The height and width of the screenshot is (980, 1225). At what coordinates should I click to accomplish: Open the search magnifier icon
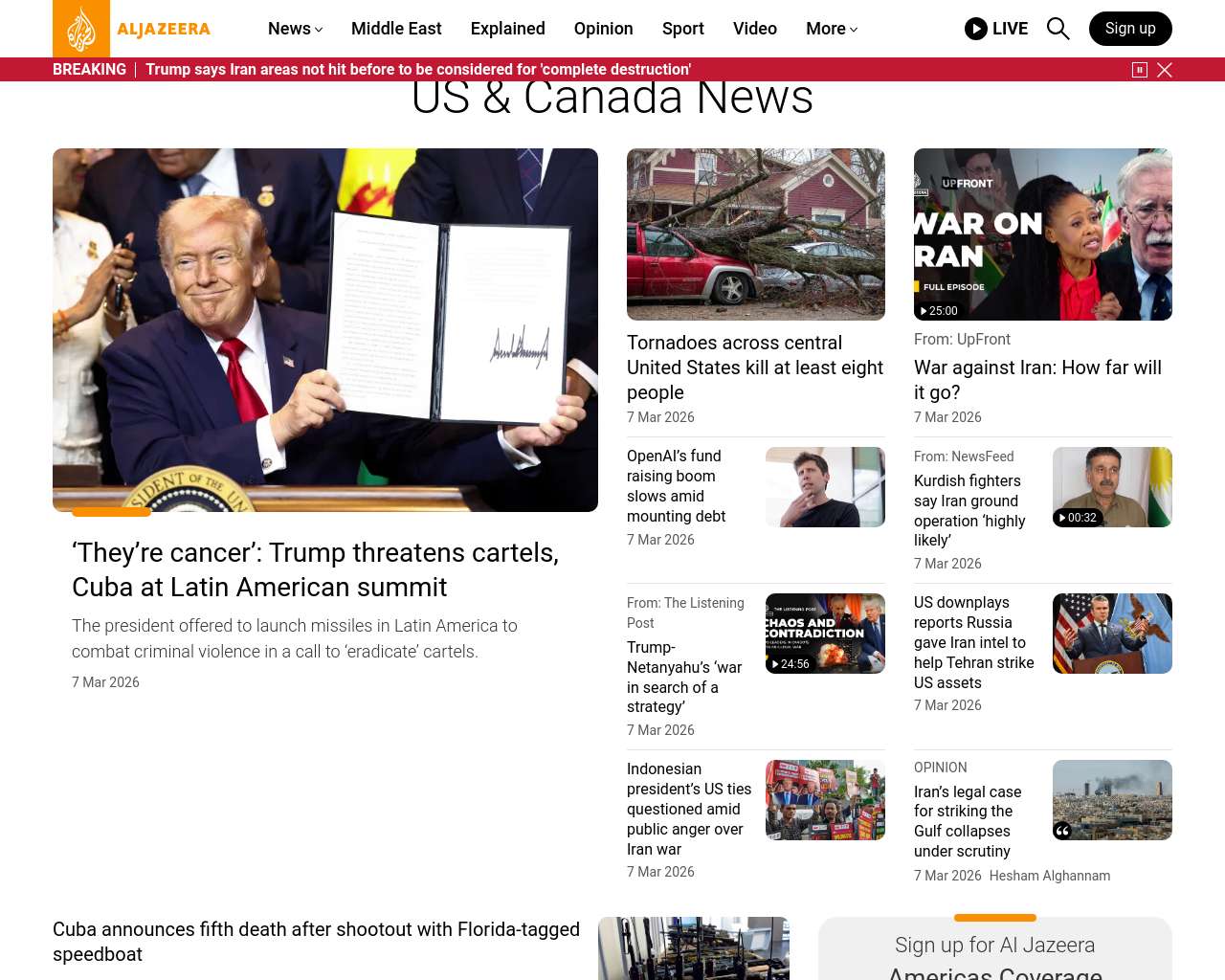[x=1058, y=29]
